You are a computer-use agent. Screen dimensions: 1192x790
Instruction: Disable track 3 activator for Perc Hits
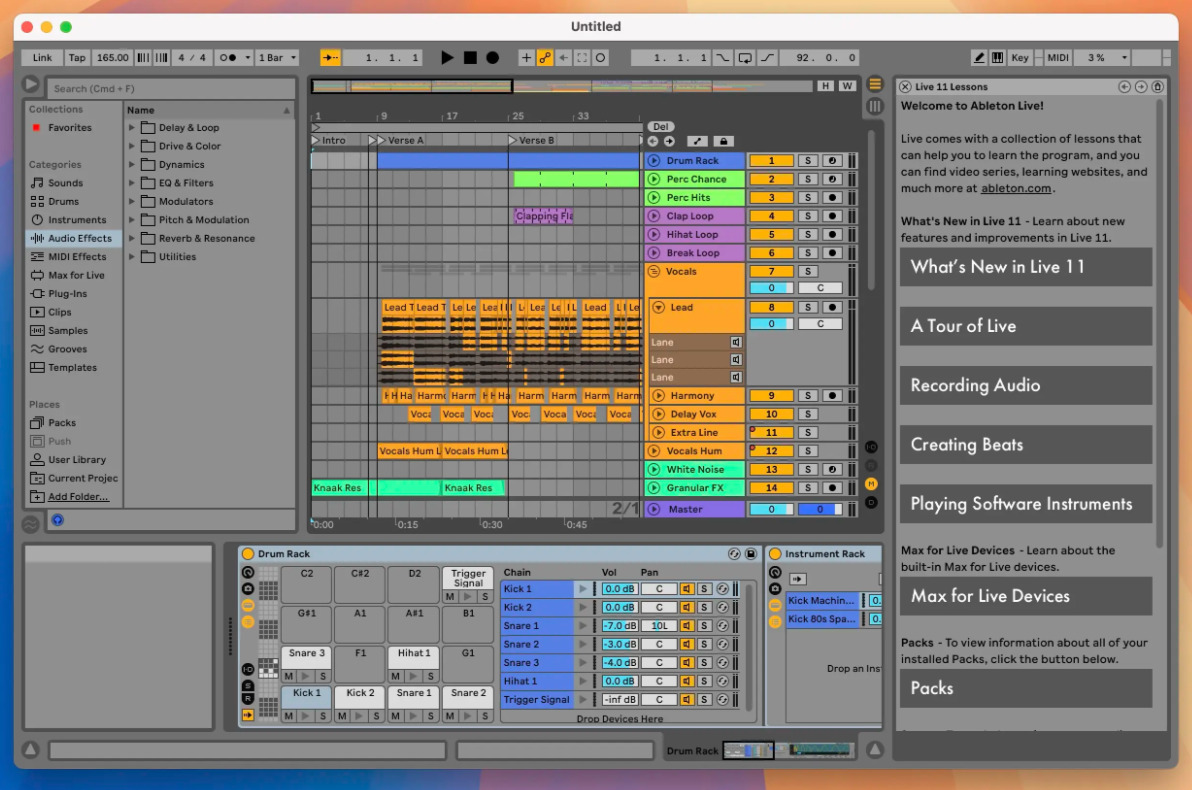pyautogui.click(x=771, y=198)
